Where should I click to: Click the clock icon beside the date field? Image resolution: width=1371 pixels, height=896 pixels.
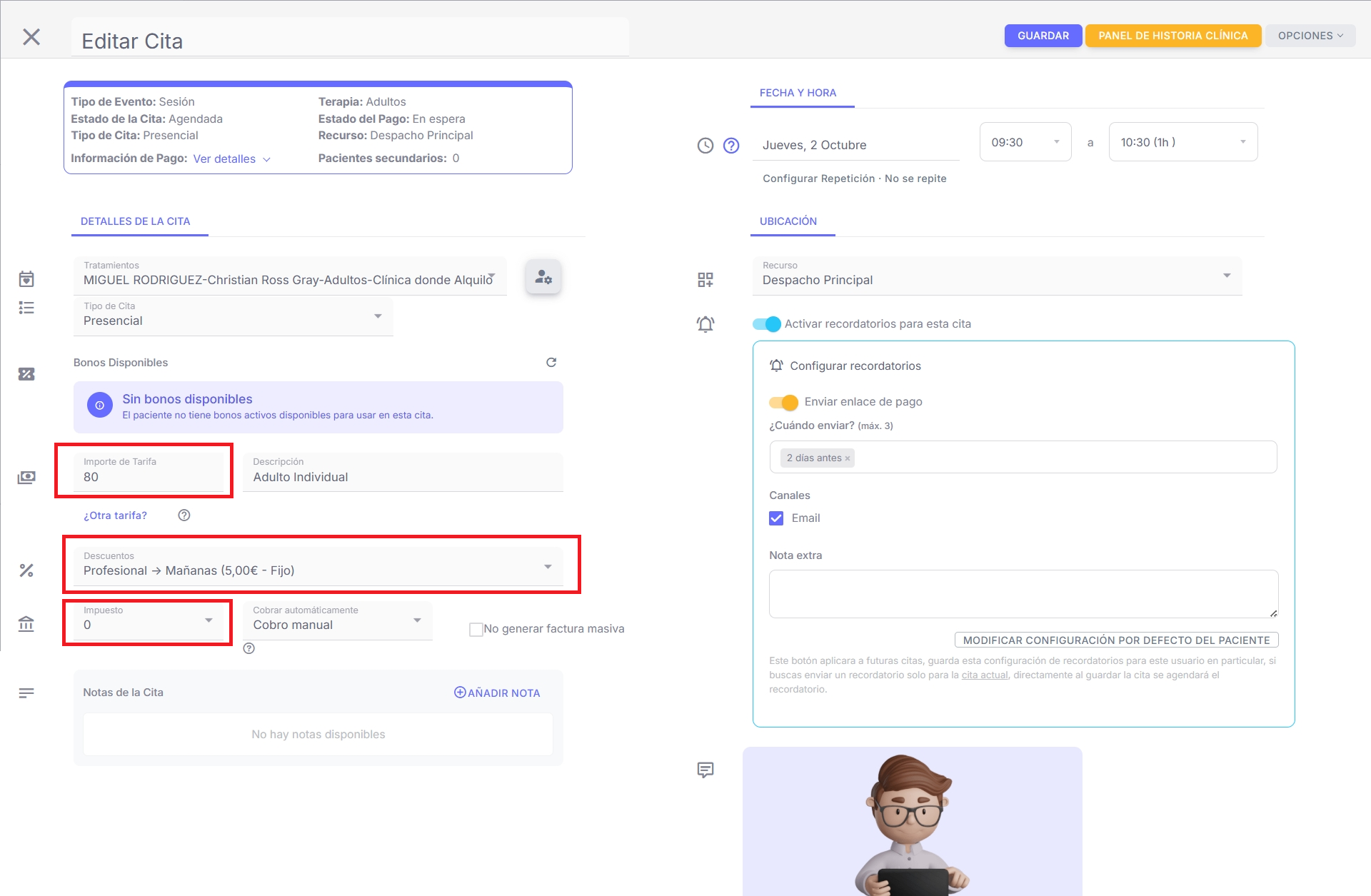click(x=705, y=145)
